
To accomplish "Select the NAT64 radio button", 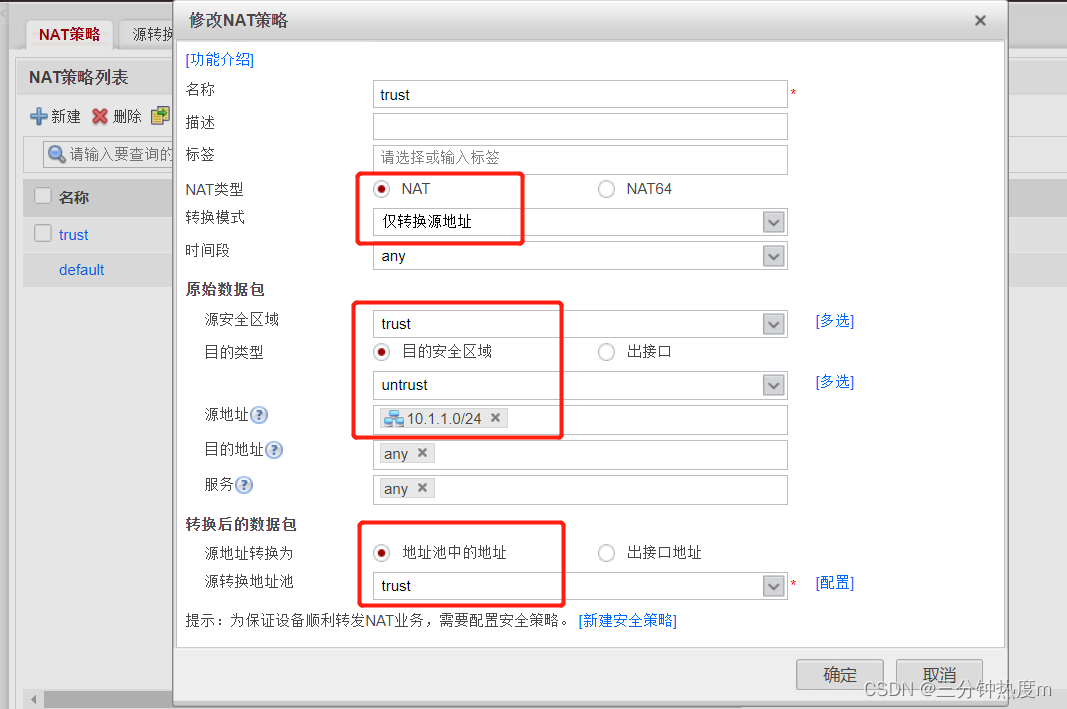I will point(606,188).
